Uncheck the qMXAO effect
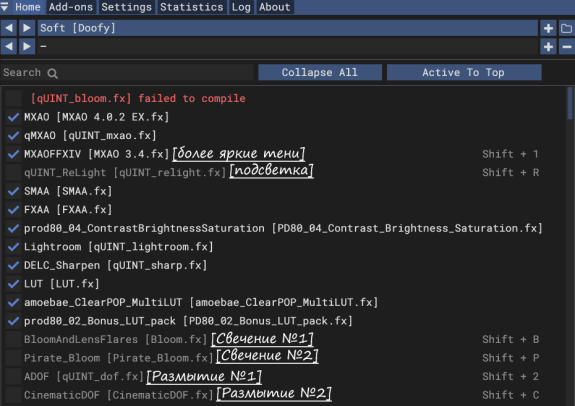The height and width of the screenshot is (406, 575). pos(14,135)
